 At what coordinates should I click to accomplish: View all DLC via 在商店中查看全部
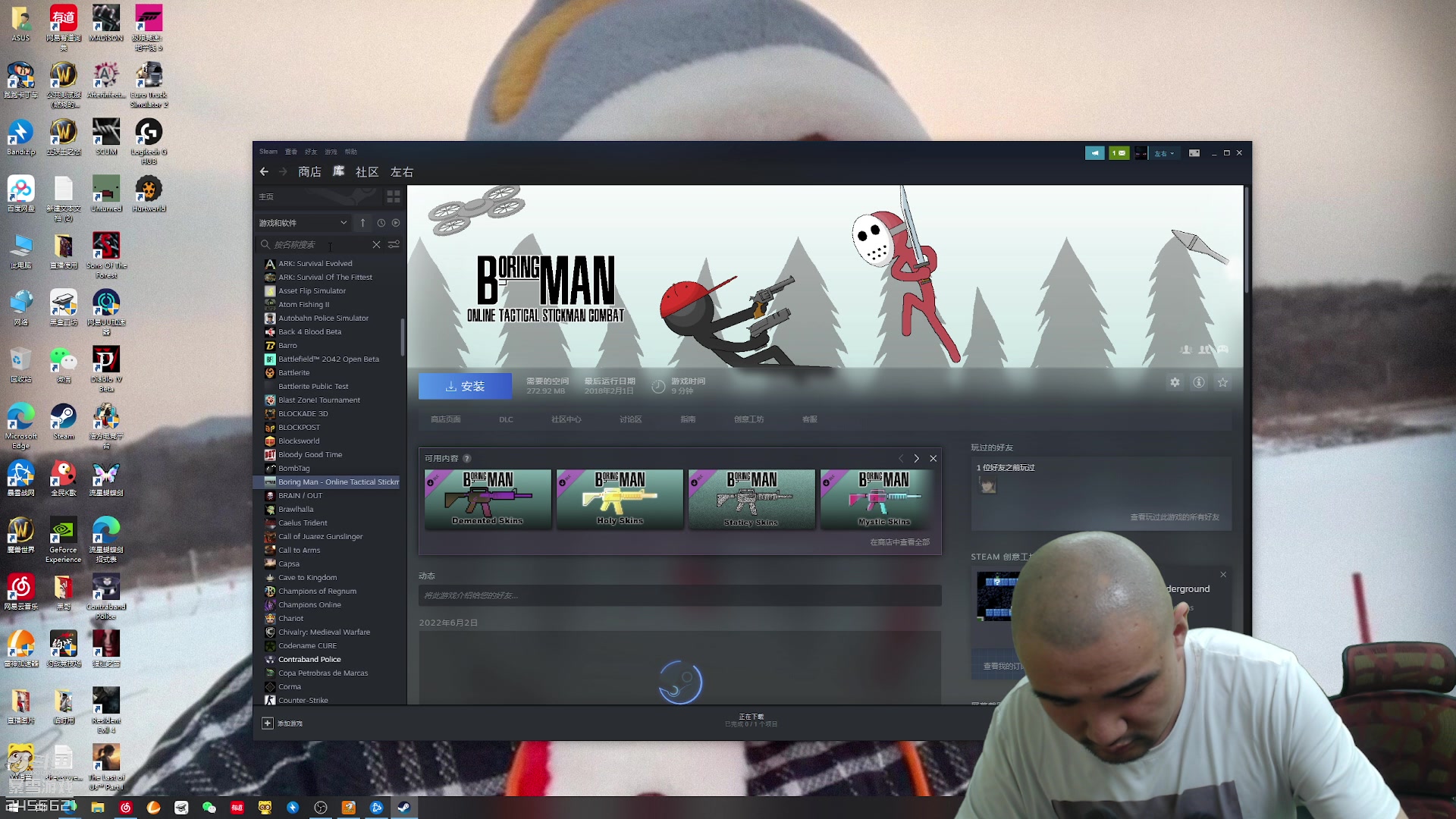(900, 542)
